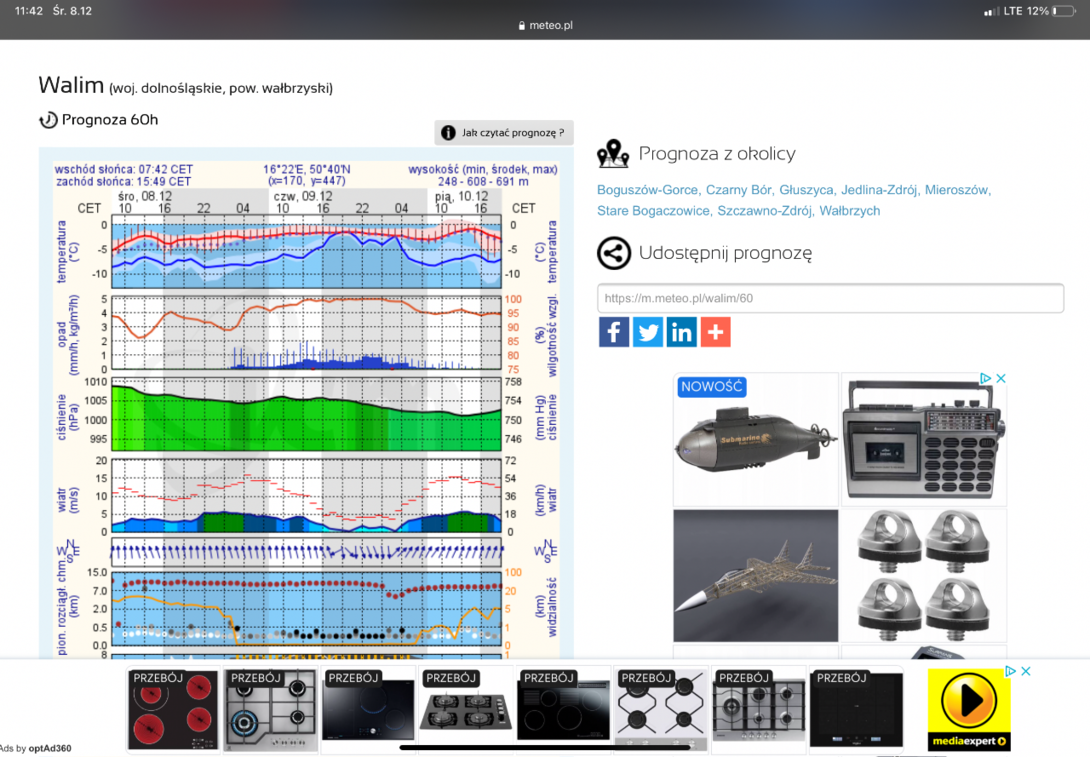The height and width of the screenshot is (757, 1090).
Task: Open more sharing options plus icon
Action: (715, 332)
